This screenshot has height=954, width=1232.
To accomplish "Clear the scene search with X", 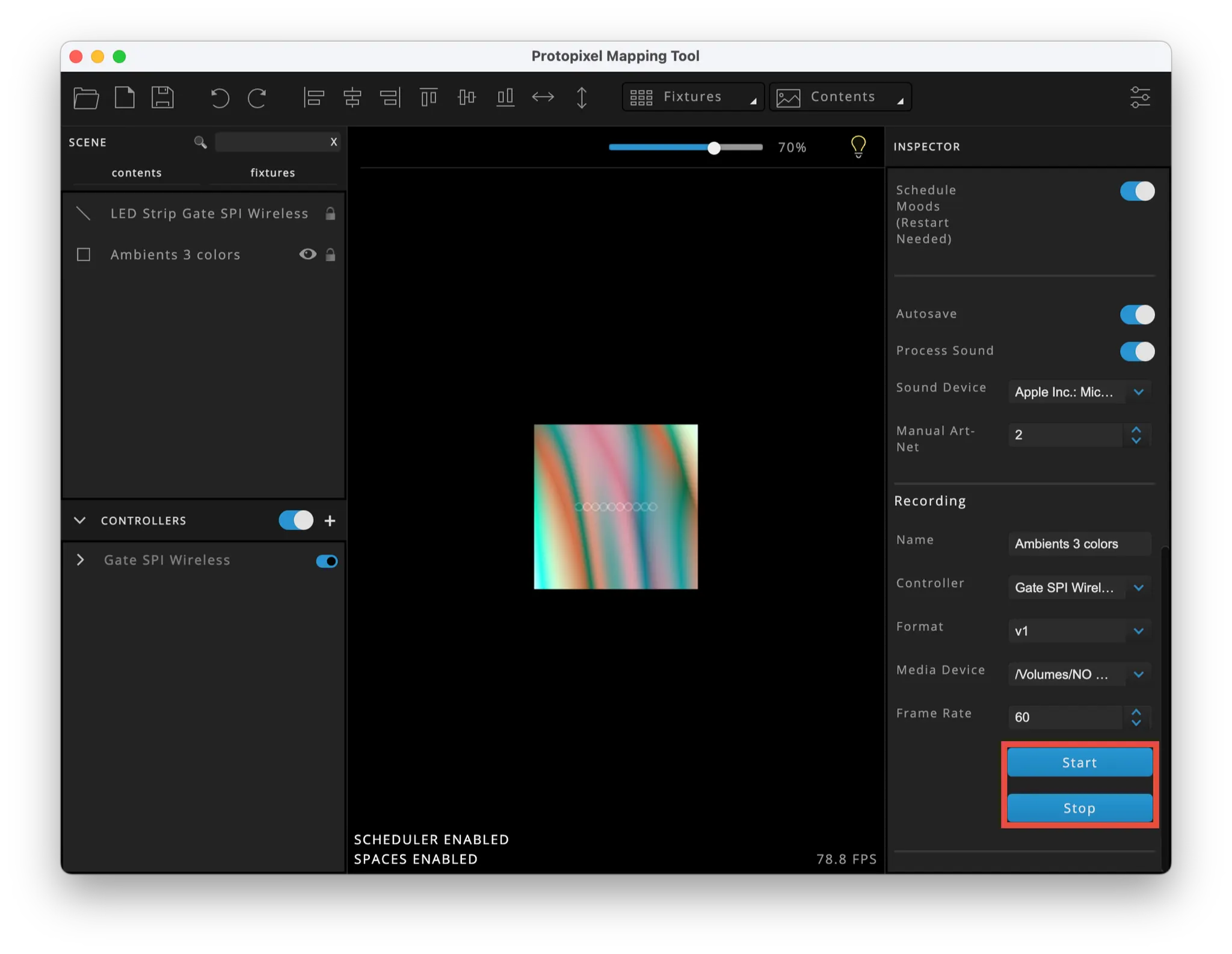I will [x=333, y=142].
